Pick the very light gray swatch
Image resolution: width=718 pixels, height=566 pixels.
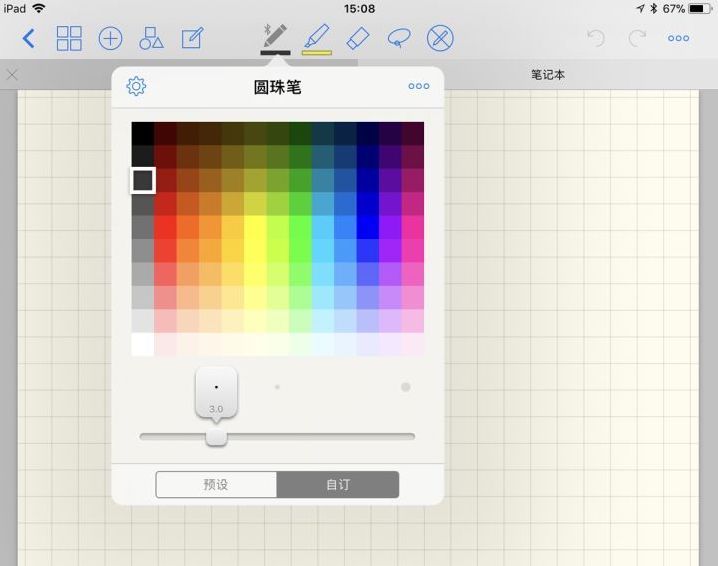pyautogui.click(x=142, y=321)
